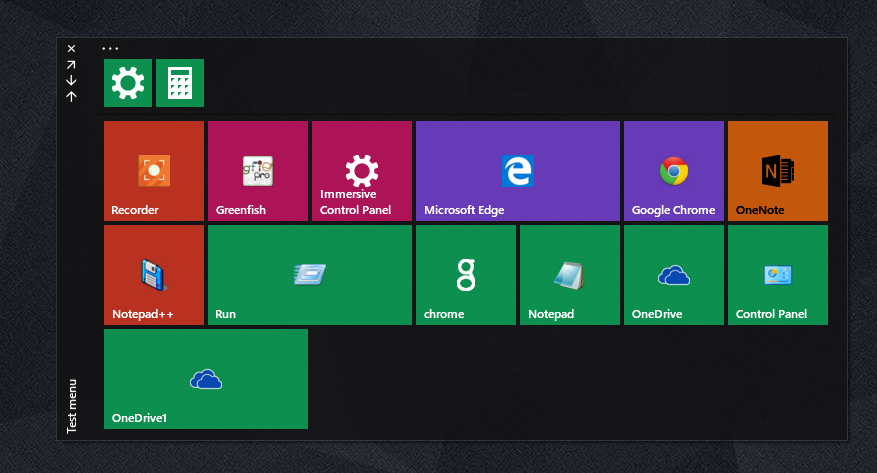Click the diagonal arrow expand button

pyautogui.click(x=71, y=64)
